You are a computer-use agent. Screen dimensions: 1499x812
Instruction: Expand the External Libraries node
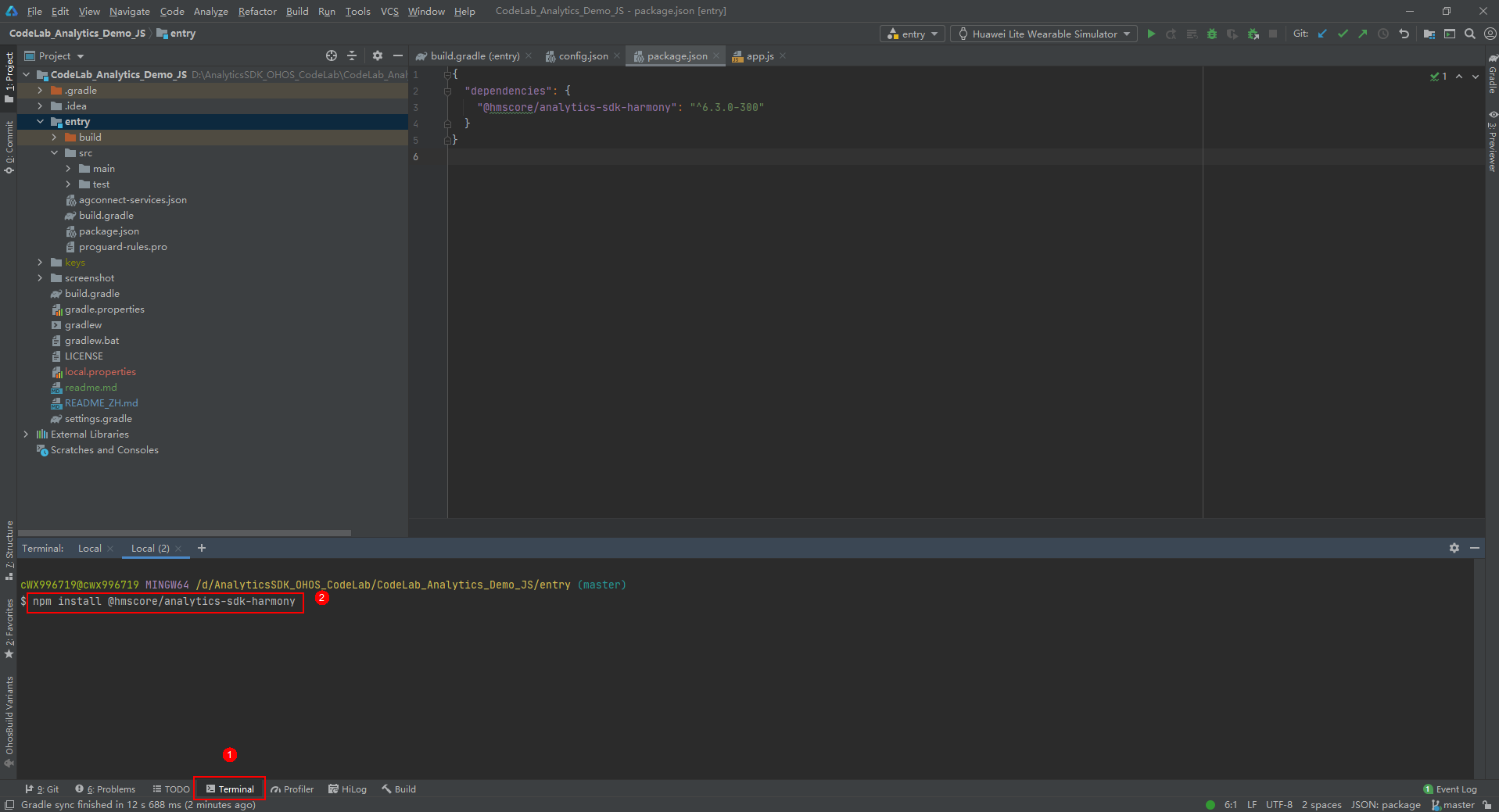26,435
